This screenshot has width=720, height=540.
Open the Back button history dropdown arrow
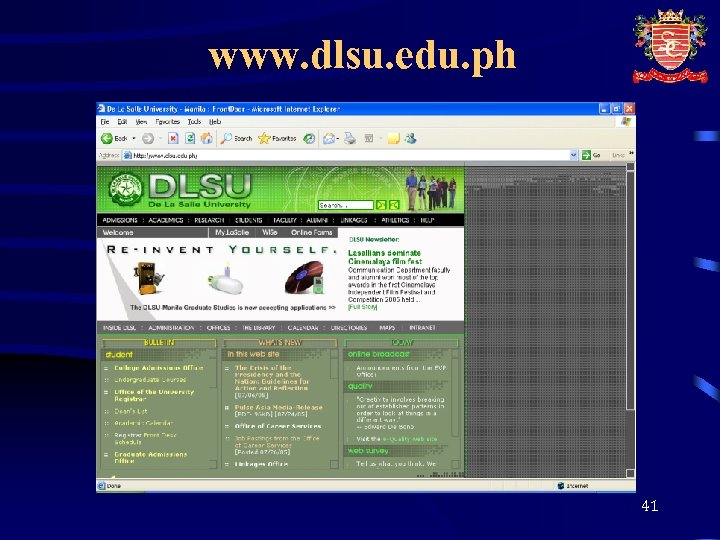[x=134, y=138]
